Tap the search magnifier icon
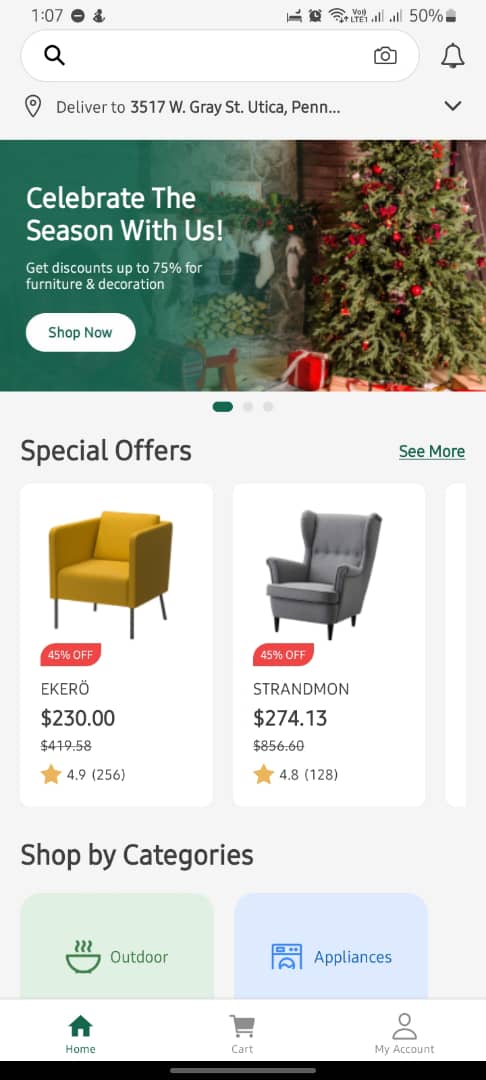The width and height of the screenshot is (486, 1080). 54,56
